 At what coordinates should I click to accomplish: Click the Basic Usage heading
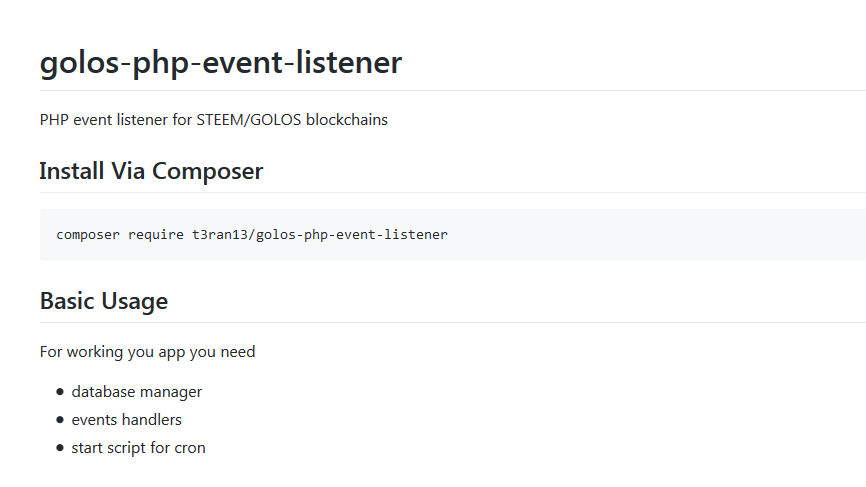click(104, 301)
